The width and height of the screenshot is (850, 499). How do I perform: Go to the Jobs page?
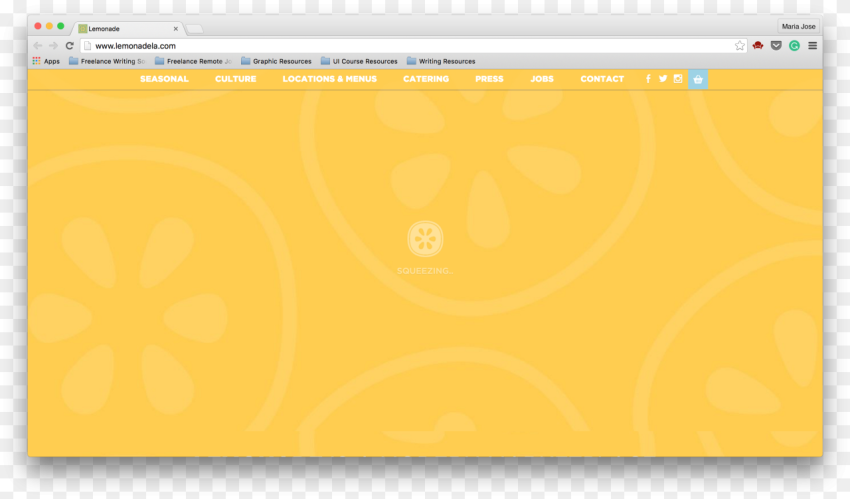point(542,79)
